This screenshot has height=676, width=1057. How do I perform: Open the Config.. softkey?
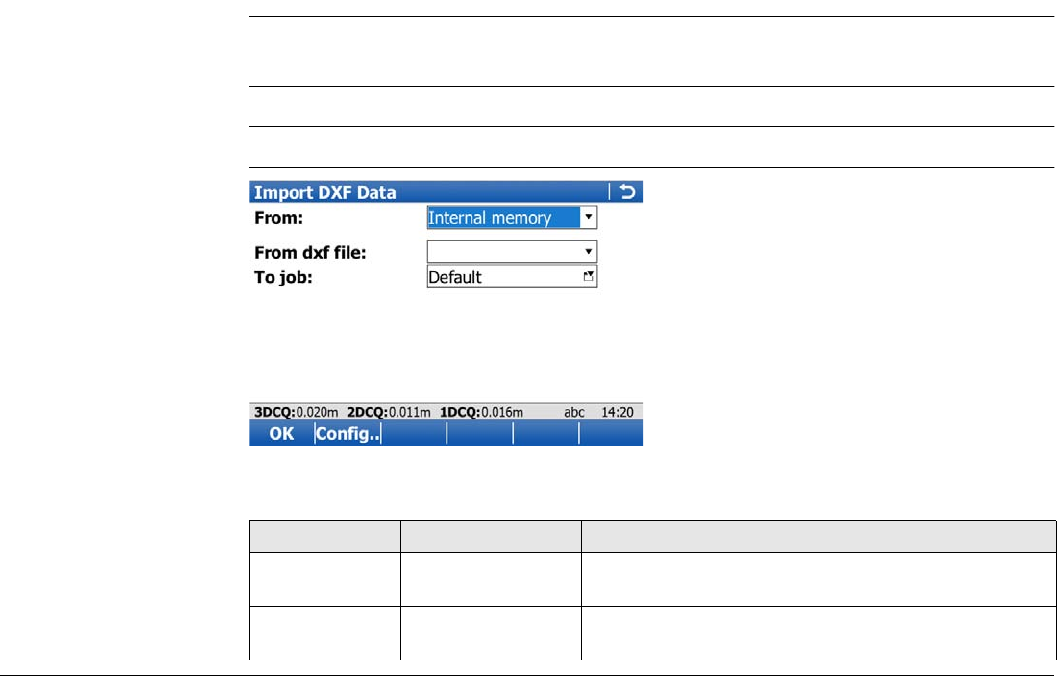click(x=348, y=433)
